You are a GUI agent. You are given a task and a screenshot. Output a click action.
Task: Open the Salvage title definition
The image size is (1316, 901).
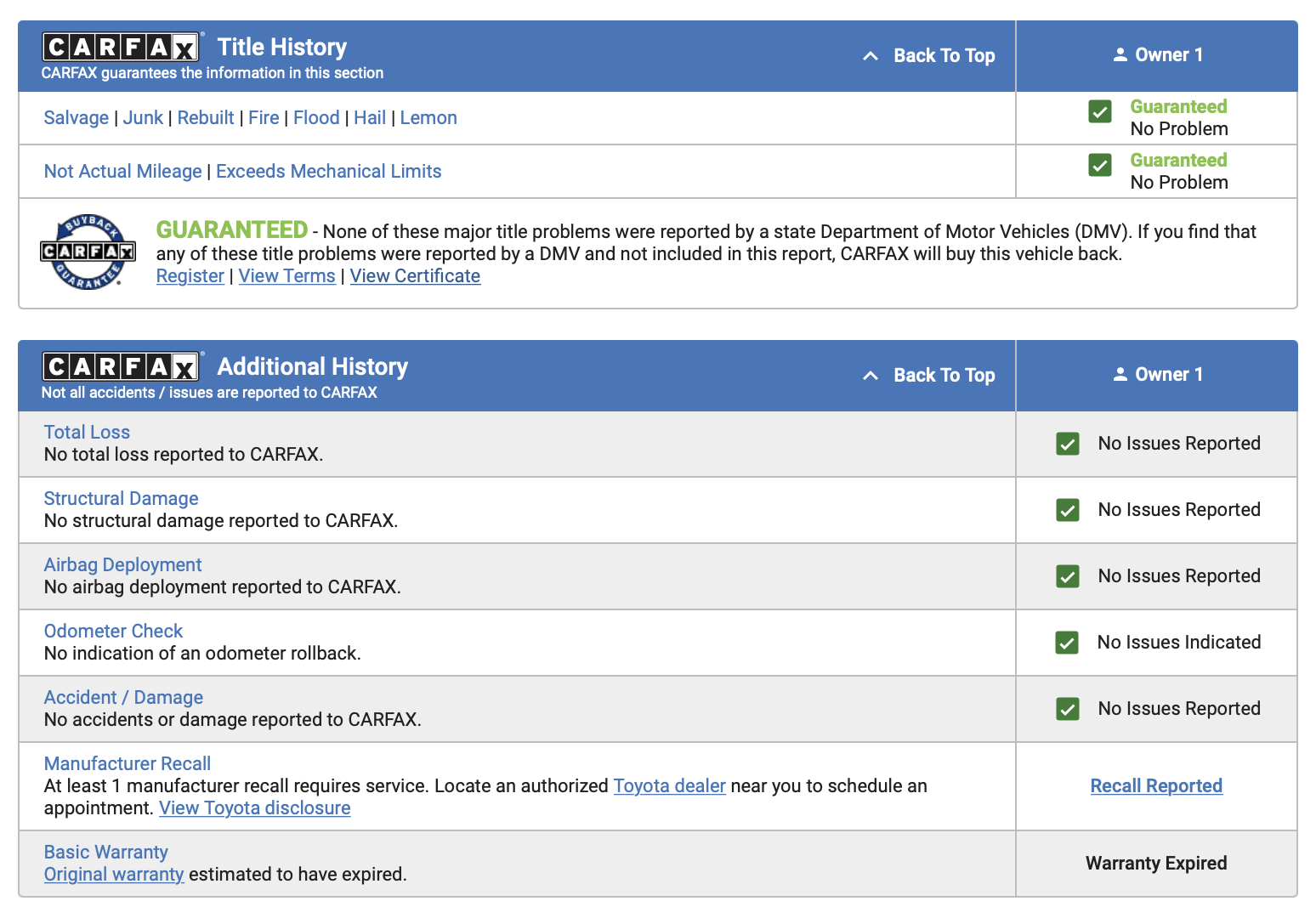[x=77, y=118]
